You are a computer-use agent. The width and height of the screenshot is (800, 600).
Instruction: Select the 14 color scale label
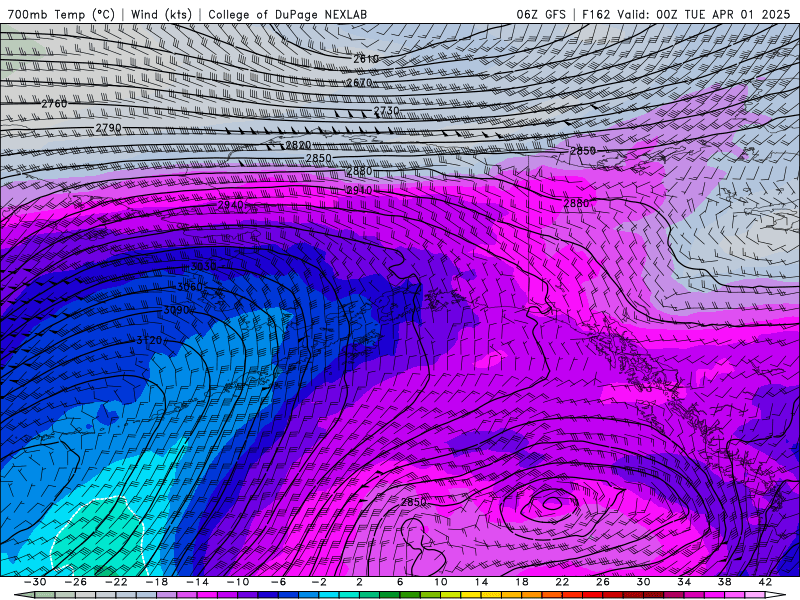(481, 582)
